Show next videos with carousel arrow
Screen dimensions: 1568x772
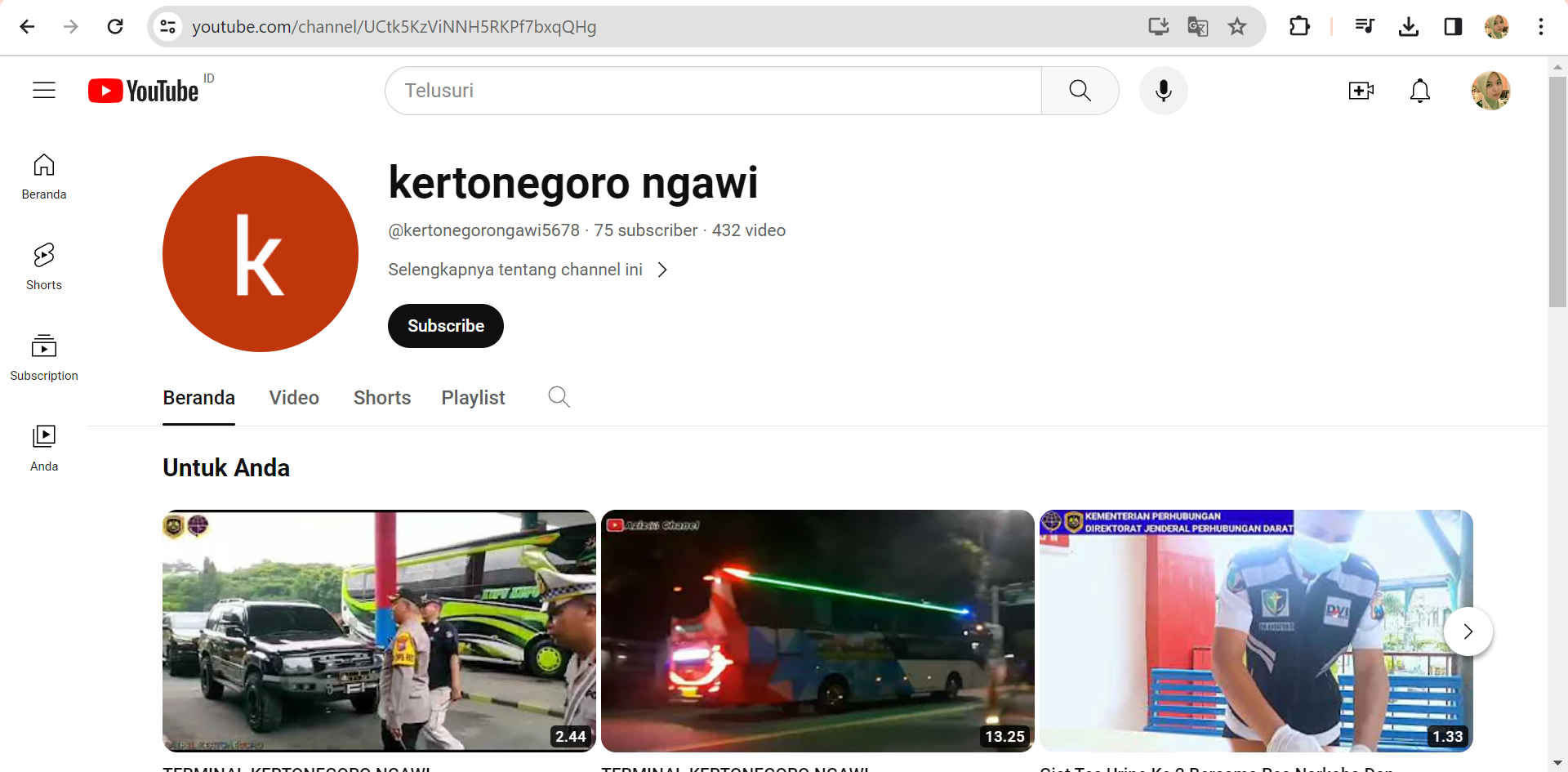point(1468,631)
